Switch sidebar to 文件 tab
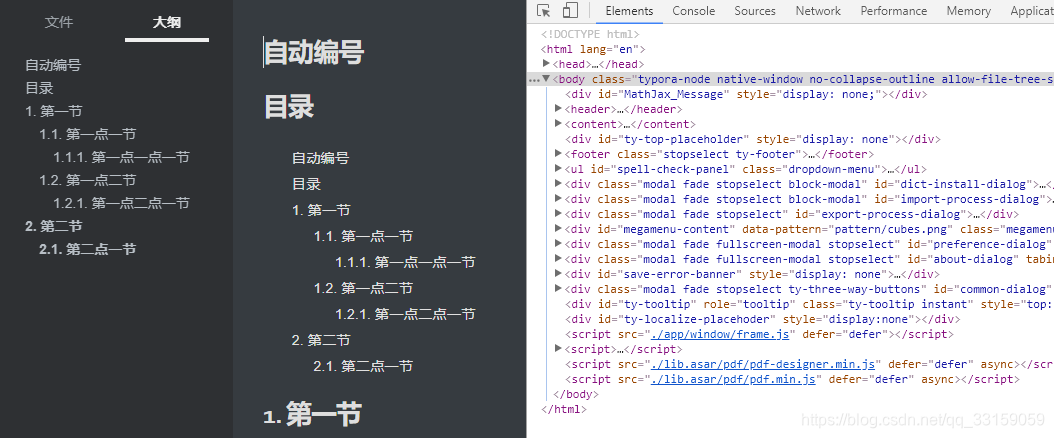The width and height of the screenshot is (1054, 438). [x=59, y=22]
